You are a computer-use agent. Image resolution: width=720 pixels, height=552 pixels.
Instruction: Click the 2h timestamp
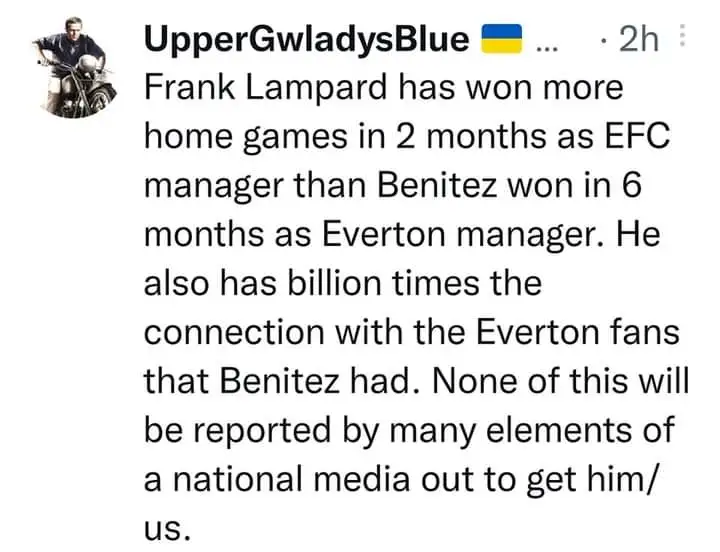pos(639,40)
